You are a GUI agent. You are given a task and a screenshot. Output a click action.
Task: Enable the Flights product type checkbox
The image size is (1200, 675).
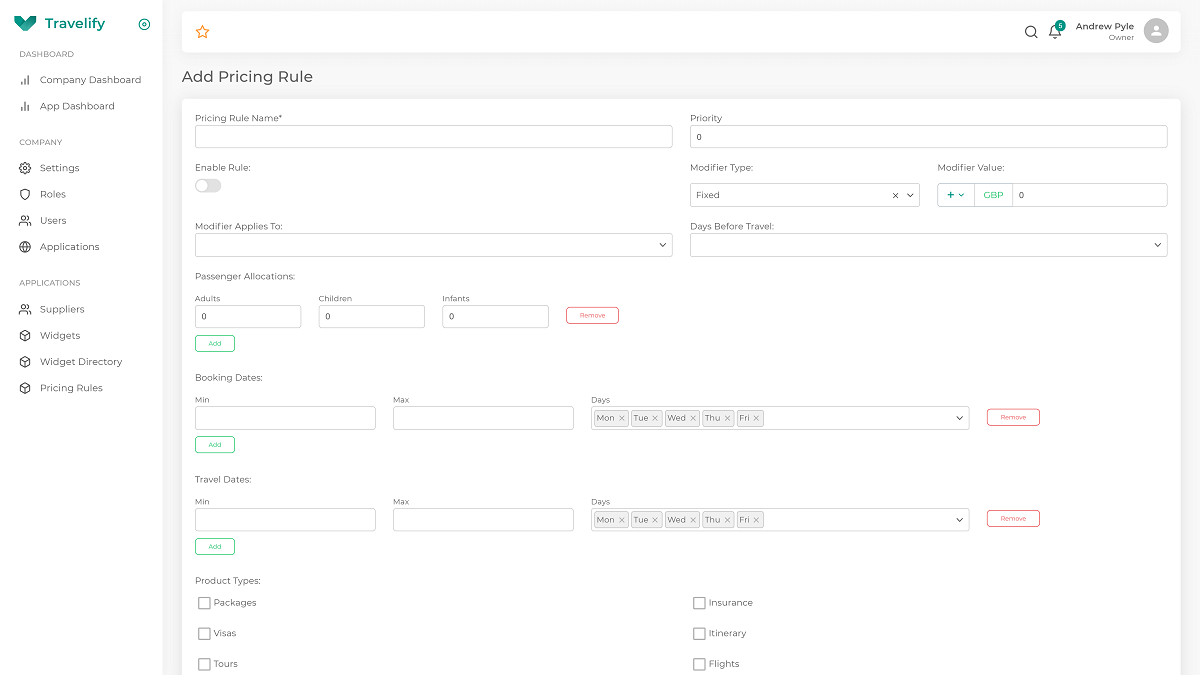pos(699,664)
